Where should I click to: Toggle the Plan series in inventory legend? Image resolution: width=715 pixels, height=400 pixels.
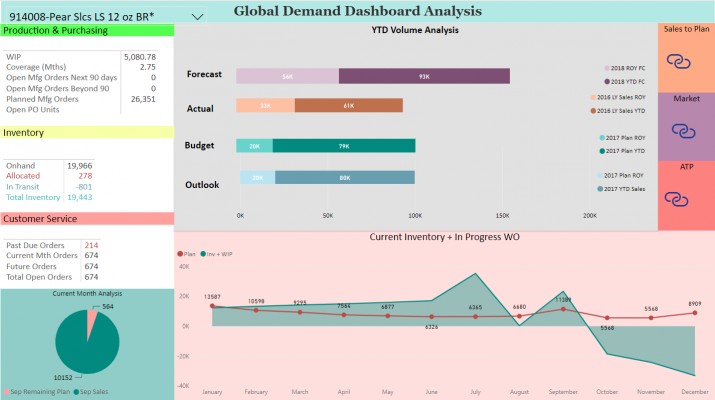[186, 254]
